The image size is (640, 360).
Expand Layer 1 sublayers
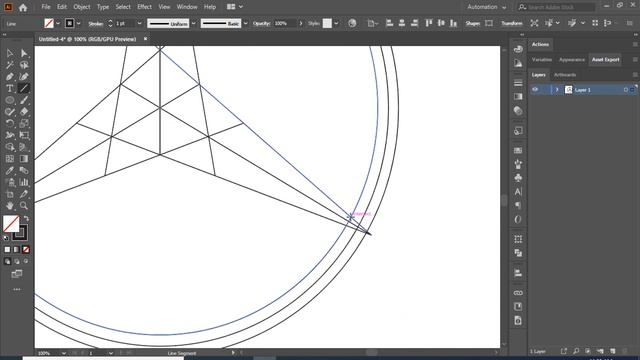[556, 90]
